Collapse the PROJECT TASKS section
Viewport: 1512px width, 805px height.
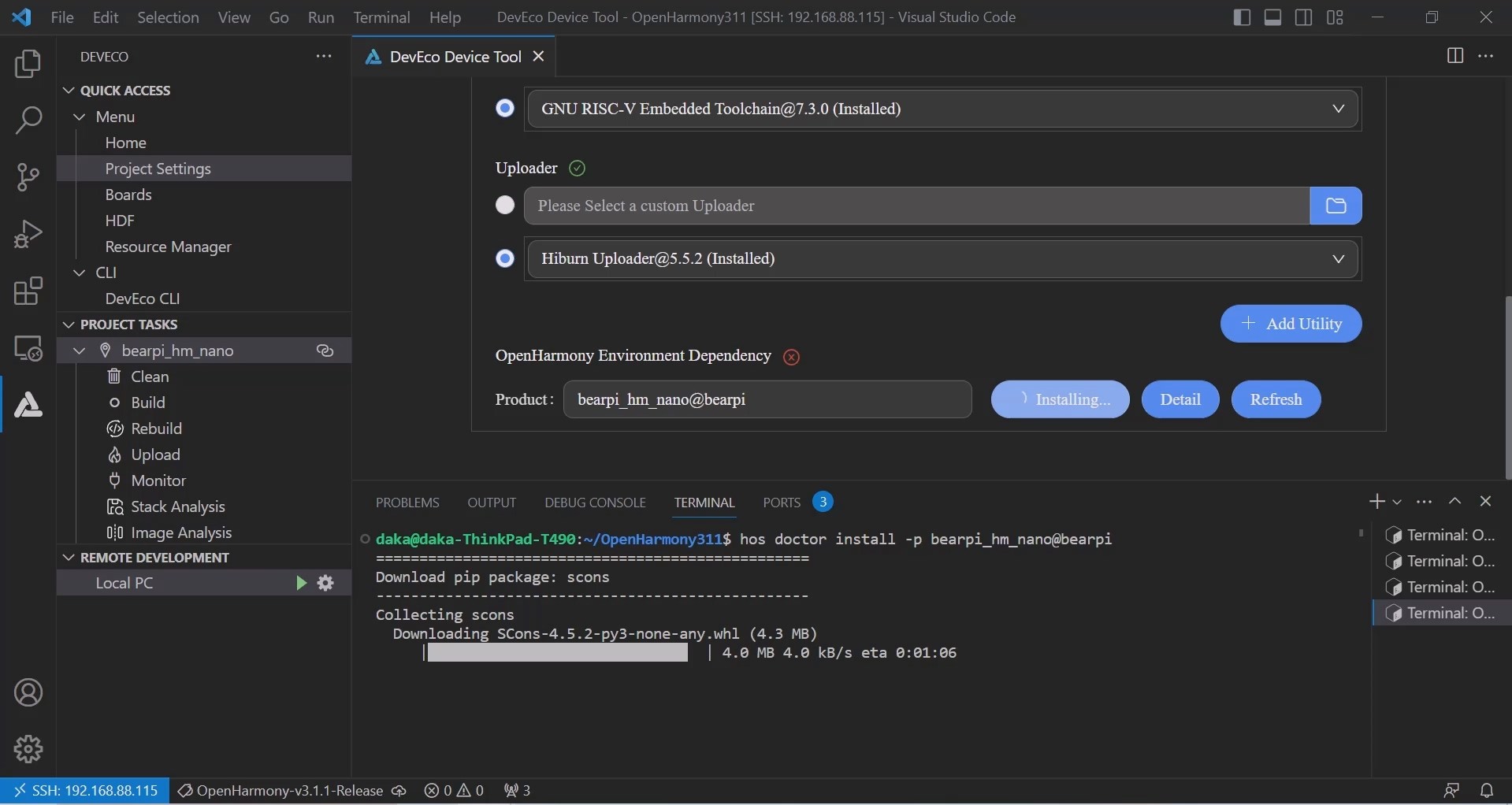pyautogui.click(x=69, y=325)
